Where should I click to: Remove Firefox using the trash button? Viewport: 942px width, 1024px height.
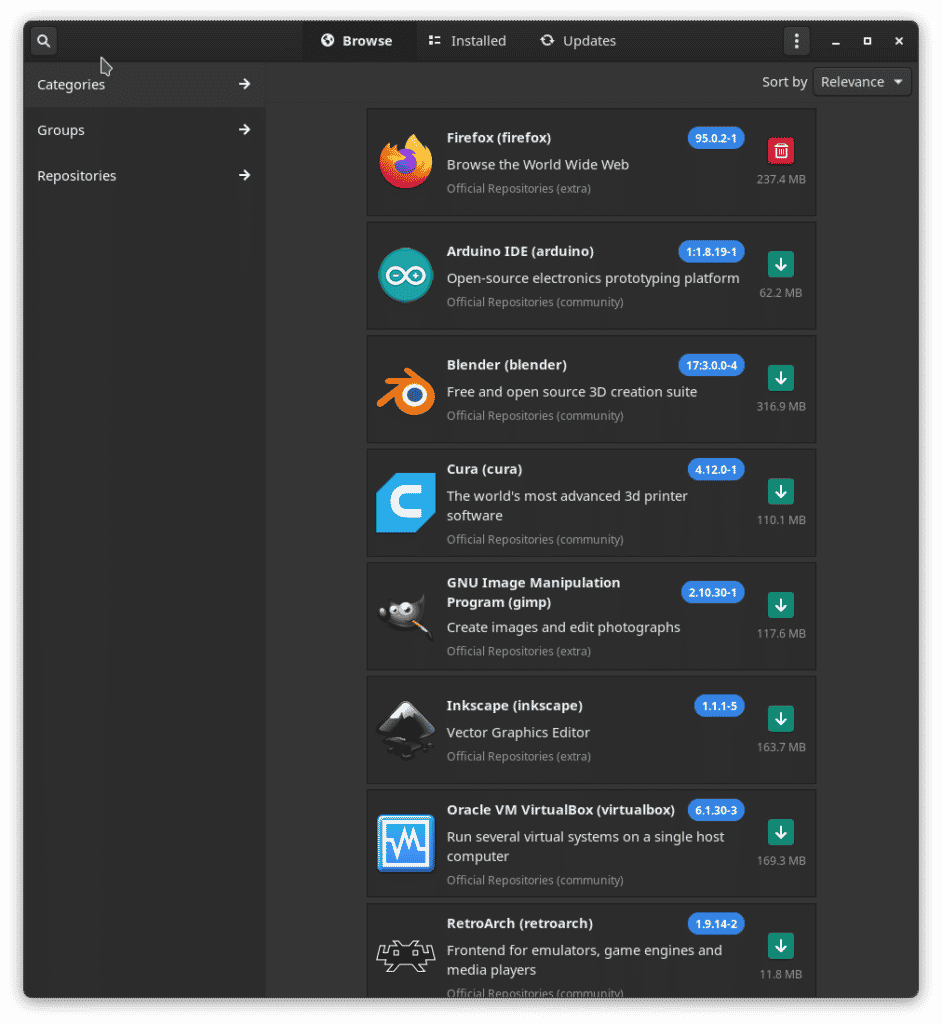pyautogui.click(x=780, y=151)
